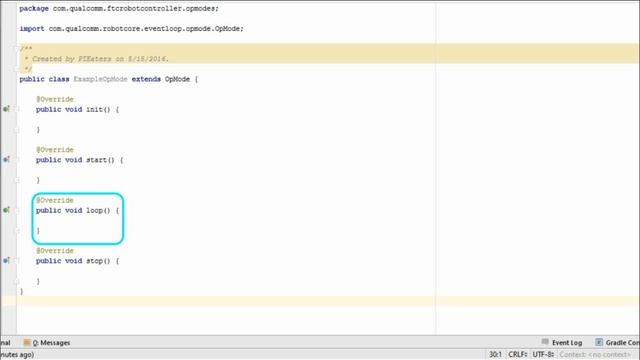Screen dimensions: 640x360
Task: Click the 'extends' keyword in class declaration
Action: click(x=146, y=79)
